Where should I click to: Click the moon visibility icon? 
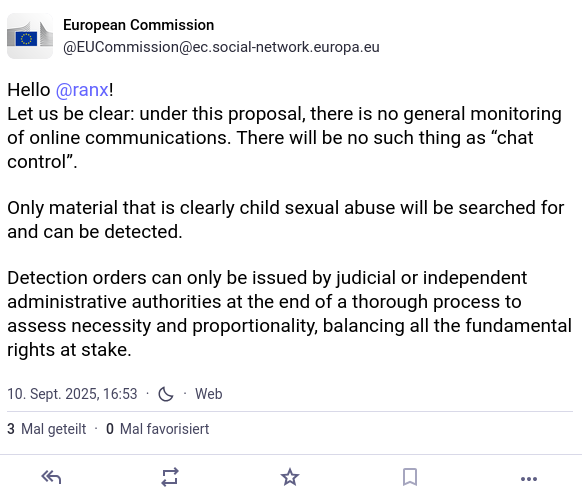166,394
